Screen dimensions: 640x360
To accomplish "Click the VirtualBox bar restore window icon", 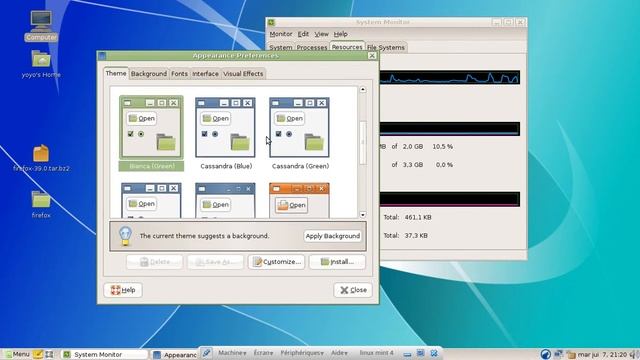I will (x=420, y=353).
